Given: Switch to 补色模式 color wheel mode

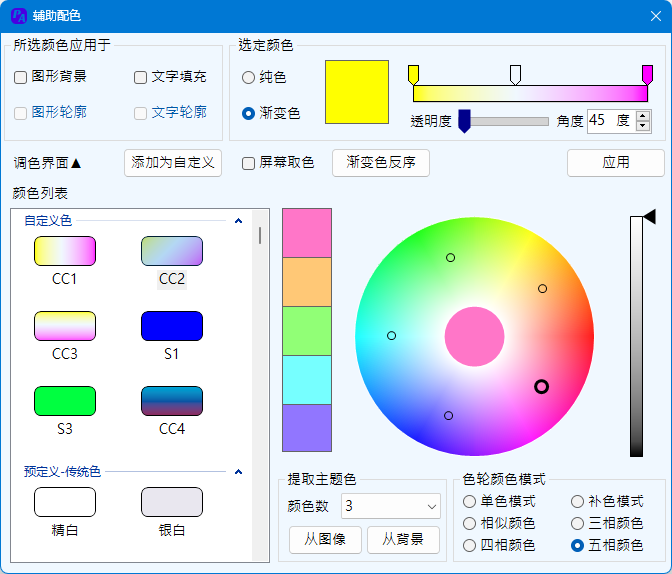Looking at the screenshot, I should pos(577,501).
